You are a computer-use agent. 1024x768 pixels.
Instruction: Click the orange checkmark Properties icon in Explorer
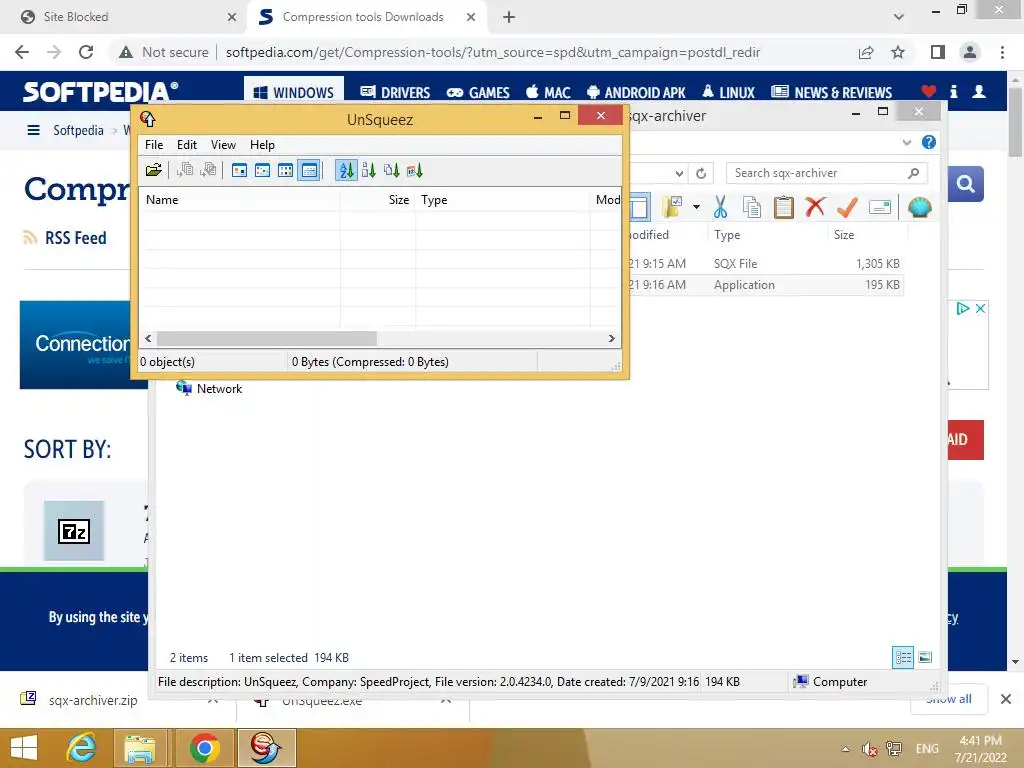[x=847, y=207]
